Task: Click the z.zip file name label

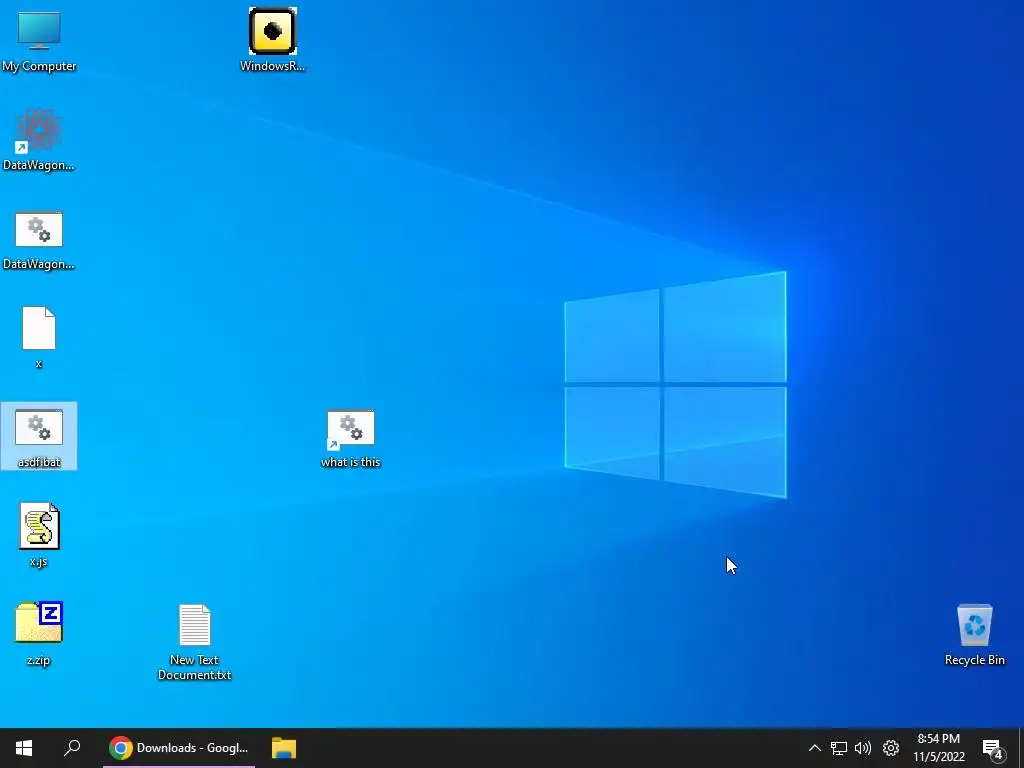Action: click(x=39, y=660)
